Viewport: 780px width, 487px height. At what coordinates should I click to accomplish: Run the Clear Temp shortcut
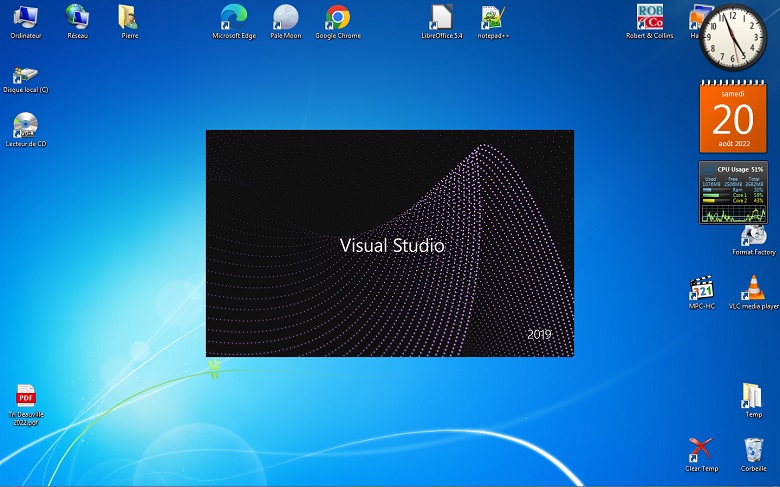pyautogui.click(x=701, y=455)
